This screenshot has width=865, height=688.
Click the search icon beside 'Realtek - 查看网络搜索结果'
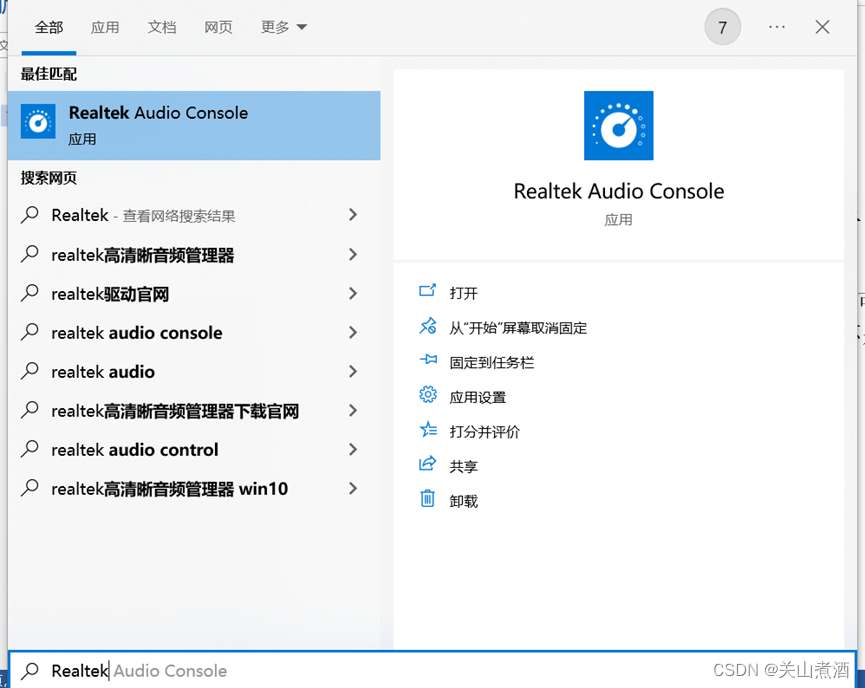(30, 215)
